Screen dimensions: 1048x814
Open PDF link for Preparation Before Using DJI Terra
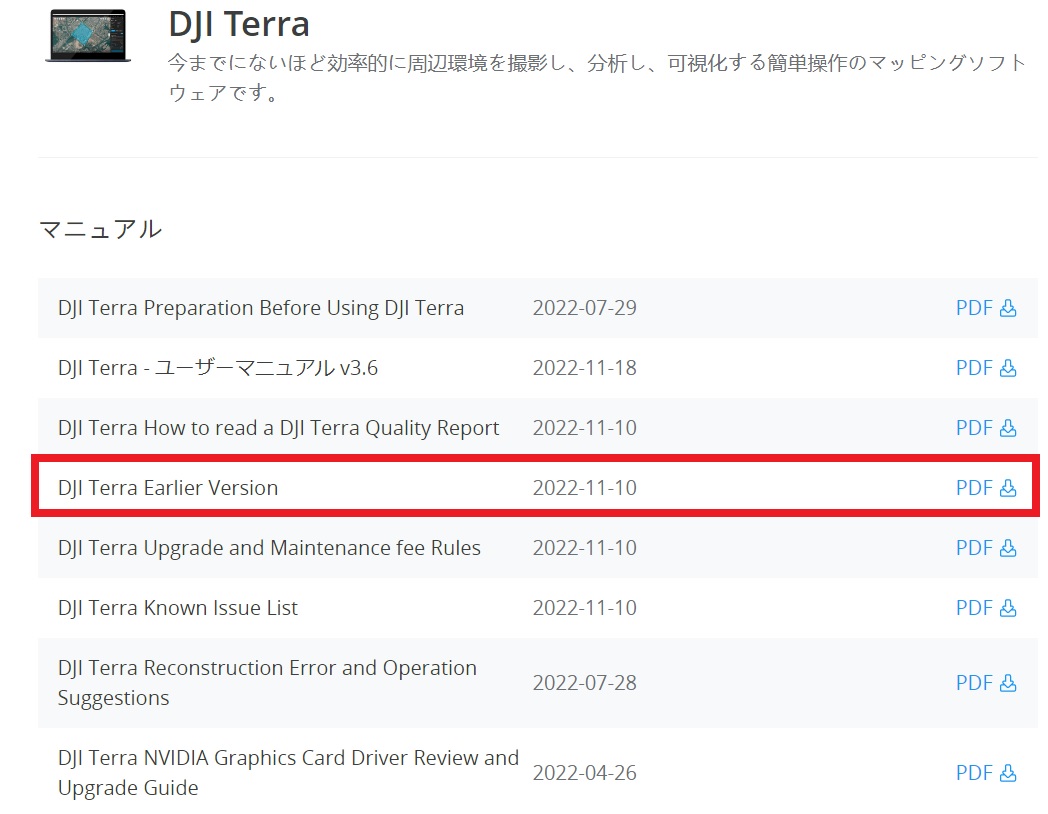pyautogui.click(x=974, y=308)
